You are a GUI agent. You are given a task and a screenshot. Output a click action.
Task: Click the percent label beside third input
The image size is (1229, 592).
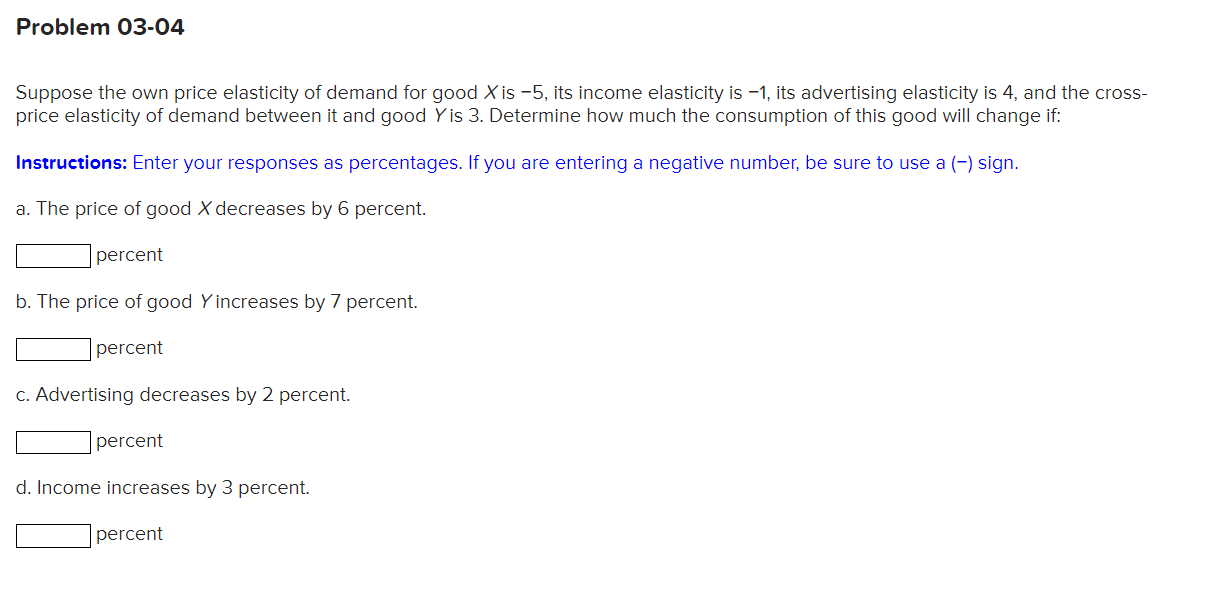click(x=130, y=441)
